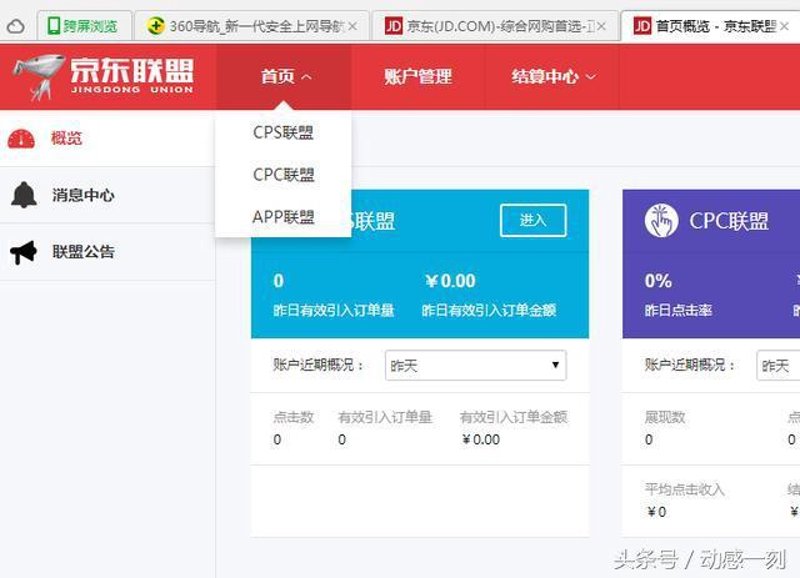
Task: Open 消息中心 in the sidebar
Action: [x=107, y=195]
